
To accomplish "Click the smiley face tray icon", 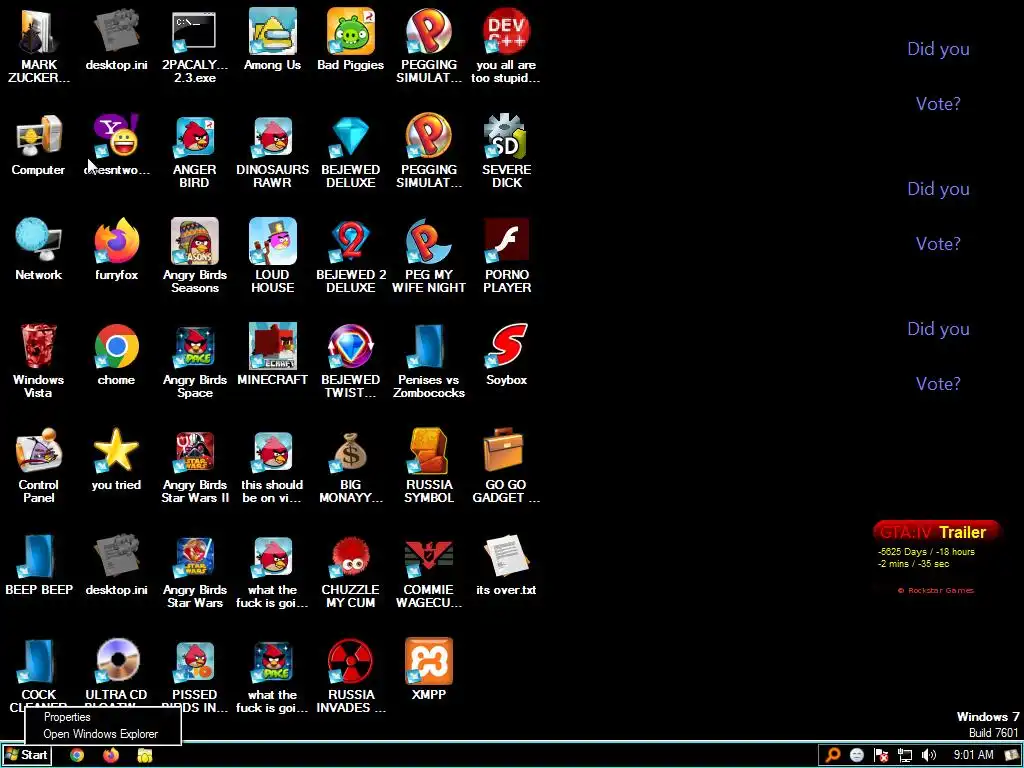I will tap(857, 755).
